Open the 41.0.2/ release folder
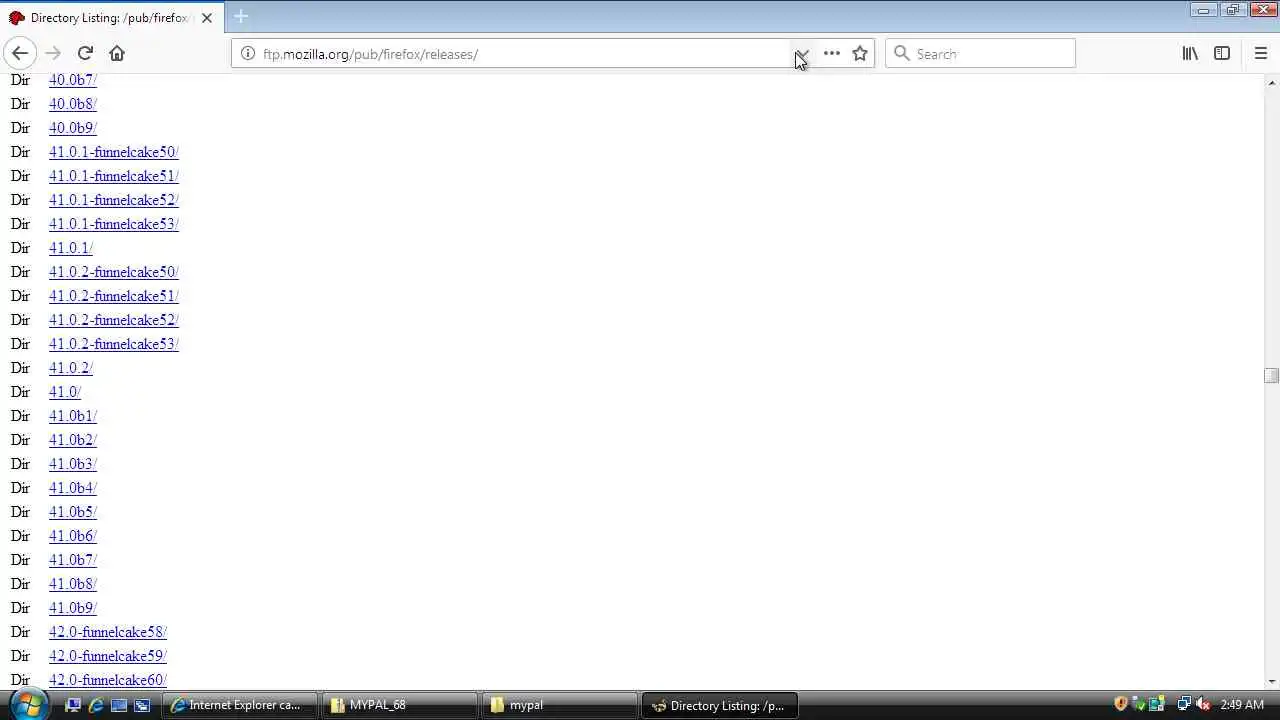The width and height of the screenshot is (1280, 720). (x=71, y=368)
